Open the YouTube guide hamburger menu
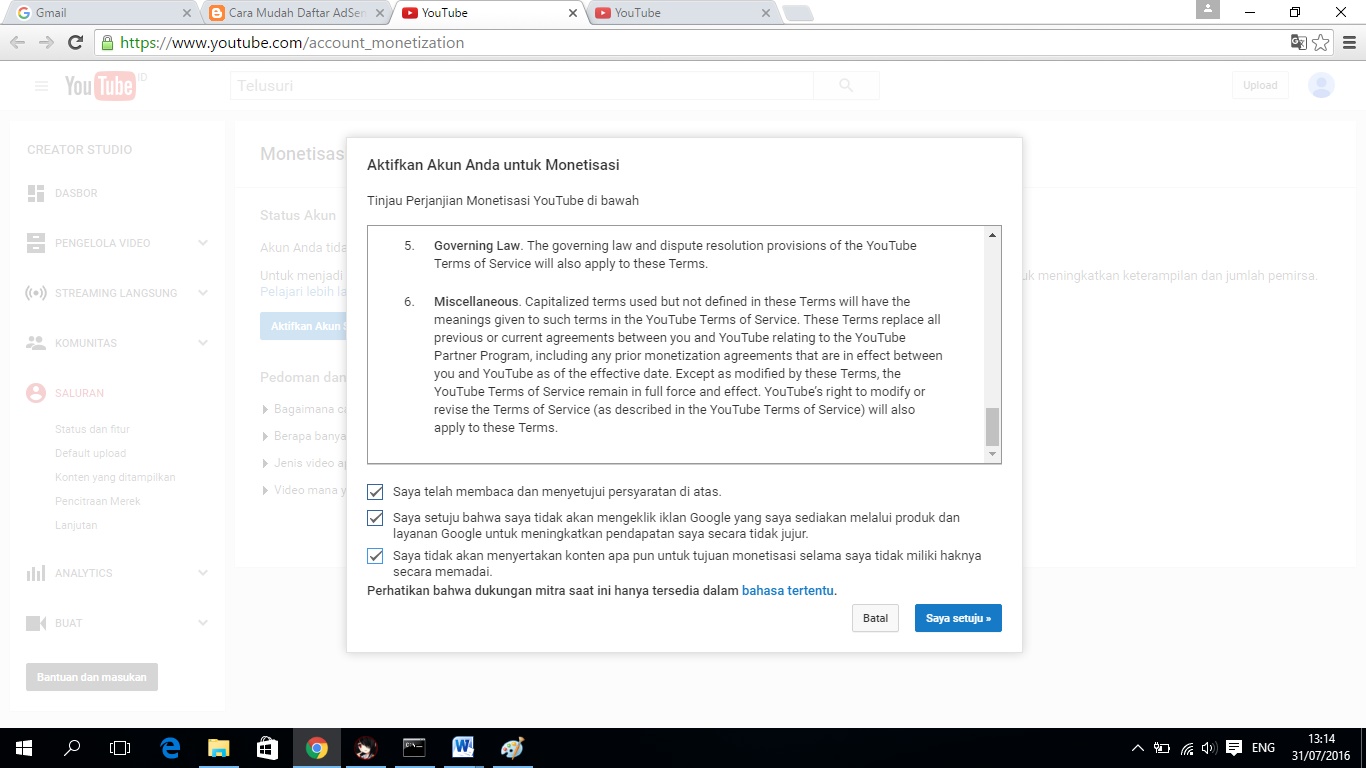This screenshot has width=1366, height=768. pyautogui.click(x=41, y=86)
